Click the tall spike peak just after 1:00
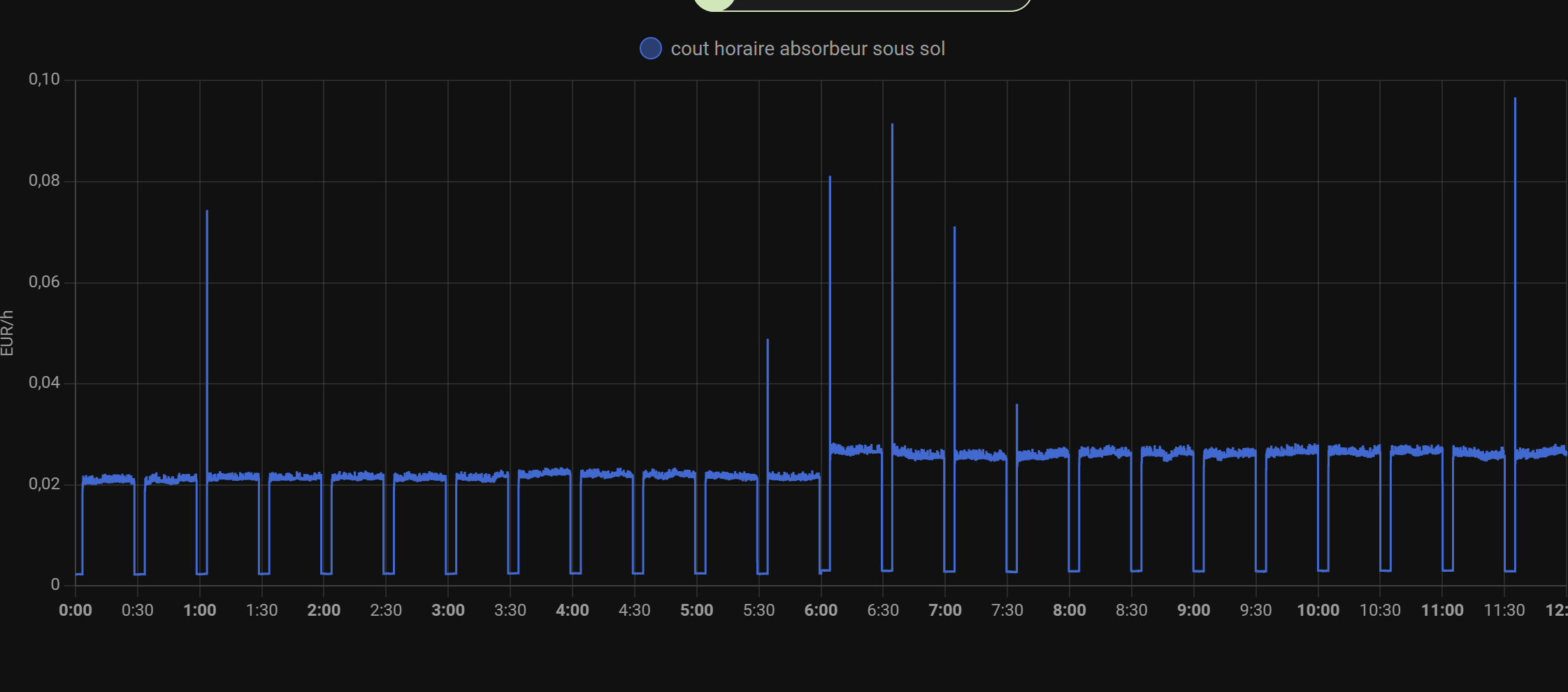The height and width of the screenshot is (692, 1568). 207,211
